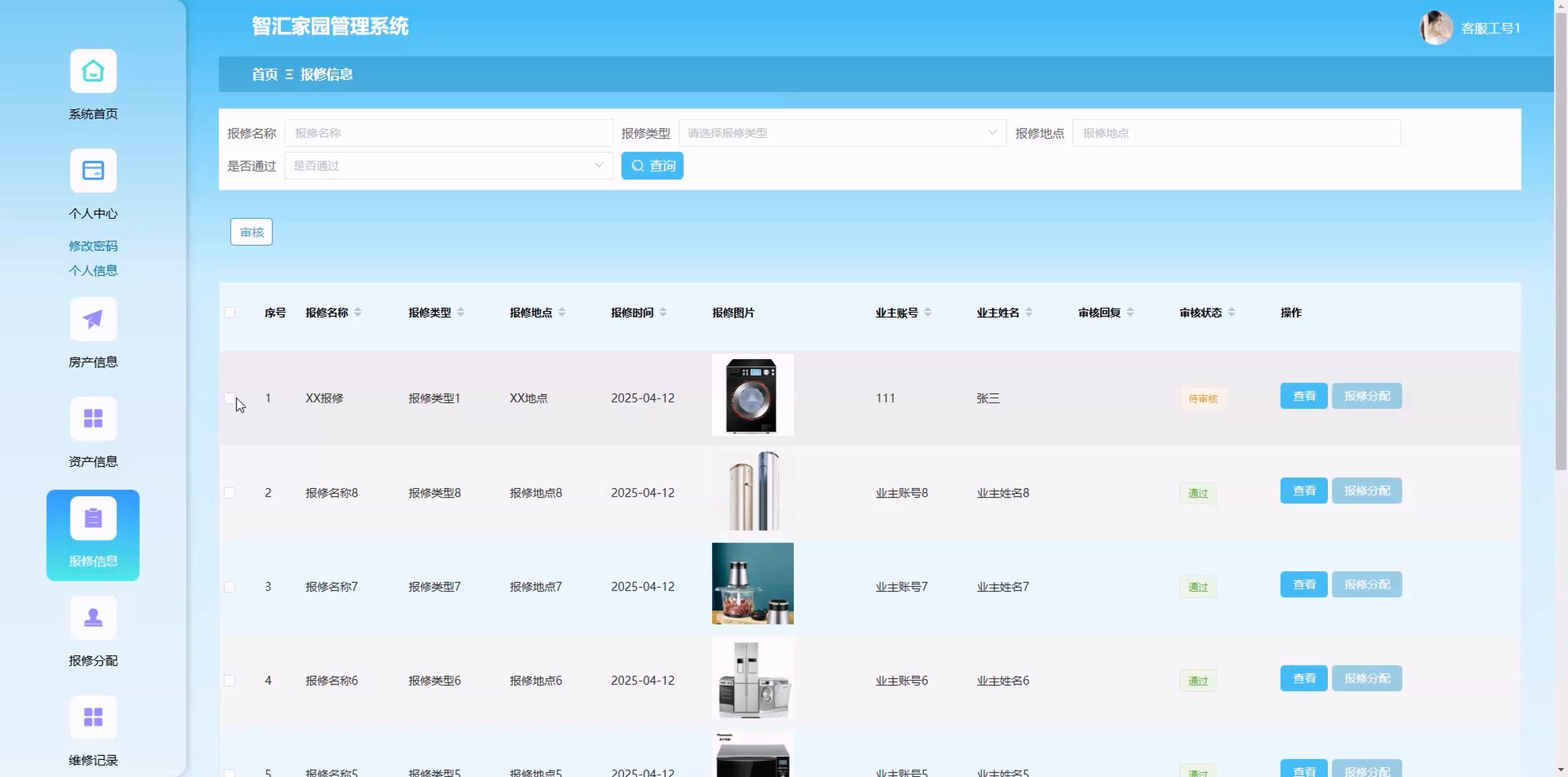Image resolution: width=1568 pixels, height=777 pixels.
Task: Click the 个人中心 card icon
Action: tap(93, 171)
